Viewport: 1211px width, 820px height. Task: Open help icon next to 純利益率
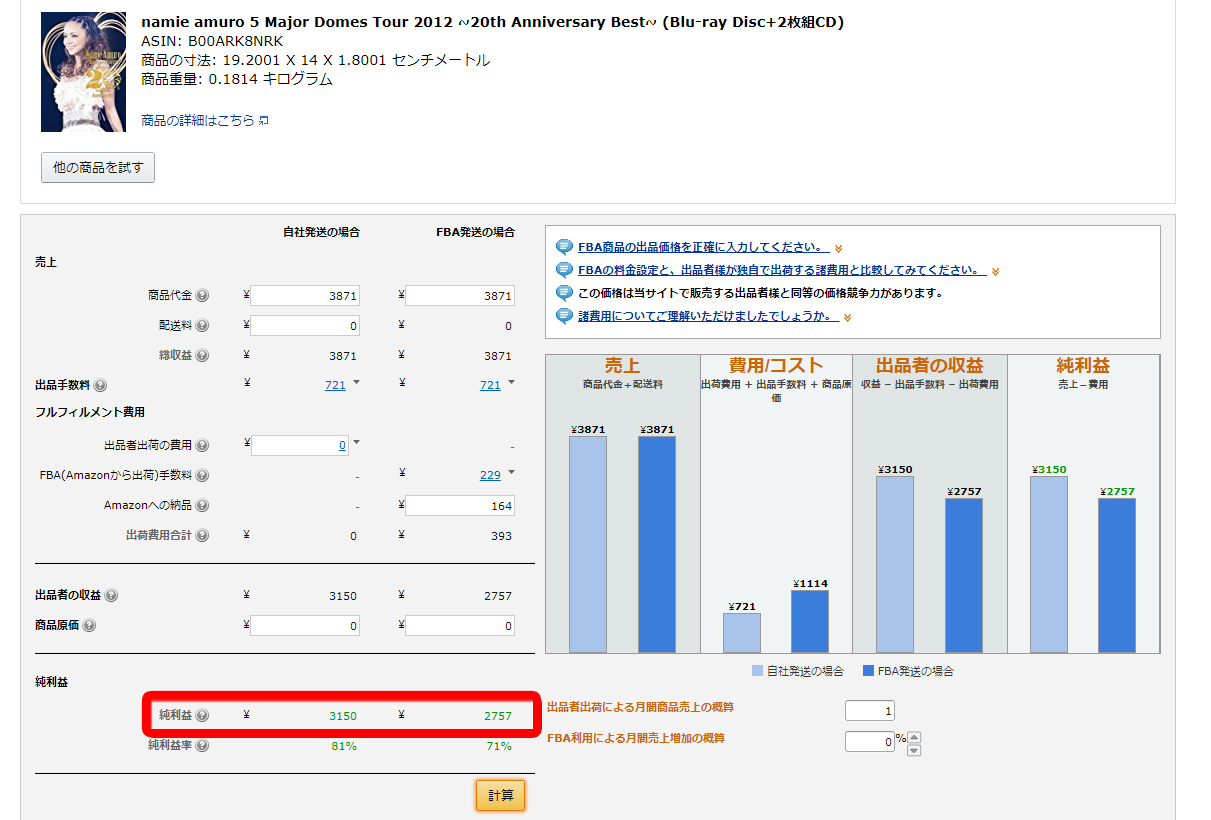(202, 746)
